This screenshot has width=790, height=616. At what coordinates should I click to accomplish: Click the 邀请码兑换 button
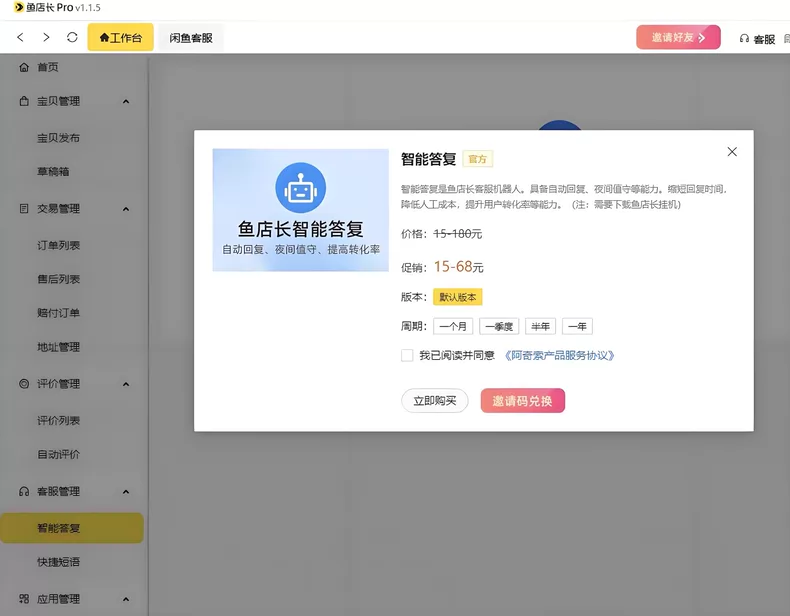[522, 401]
